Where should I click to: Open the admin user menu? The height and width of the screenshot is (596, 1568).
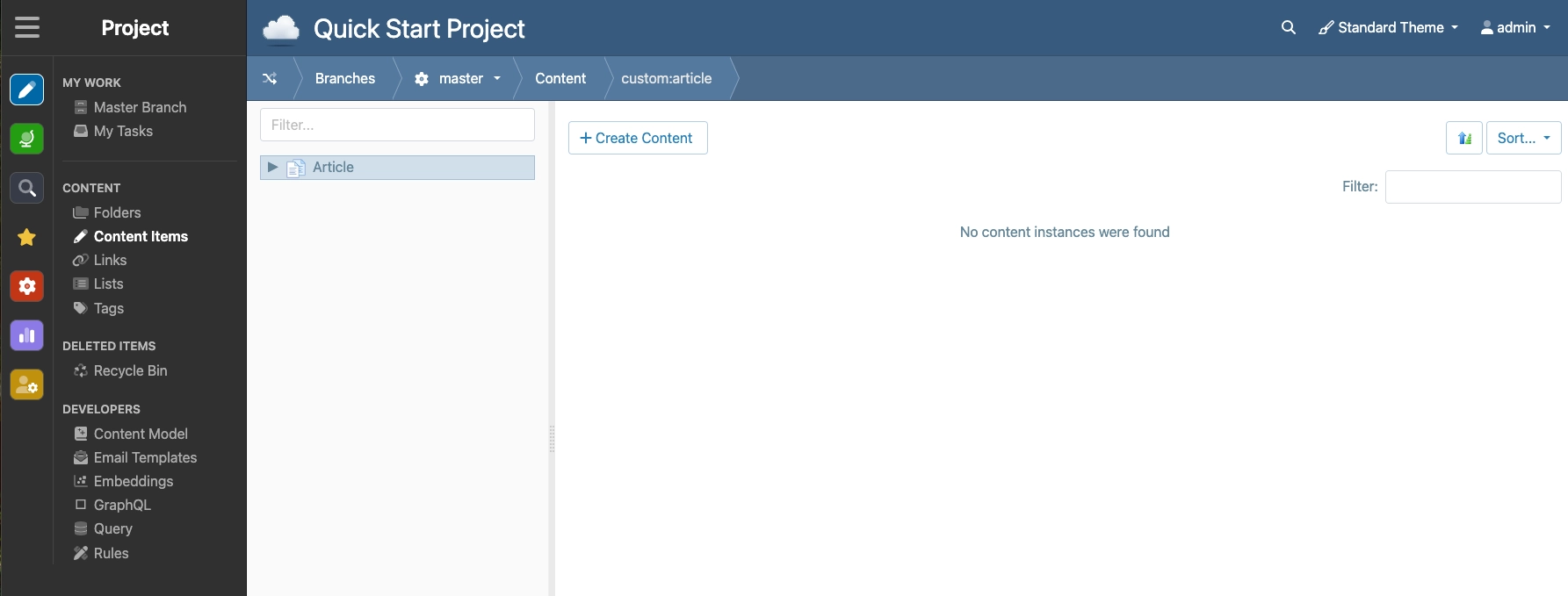(1515, 27)
